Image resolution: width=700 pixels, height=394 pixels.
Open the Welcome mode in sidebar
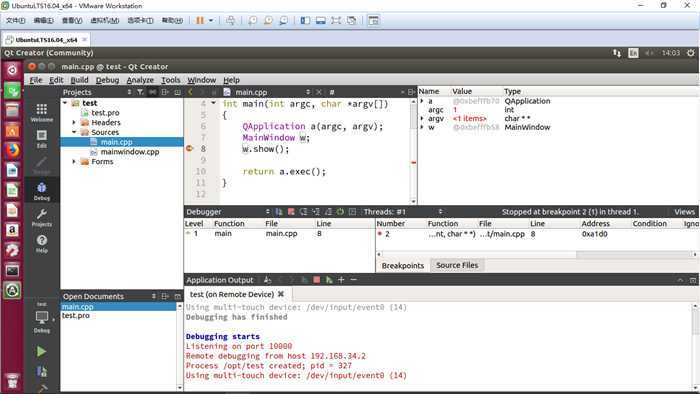point(42,112)
